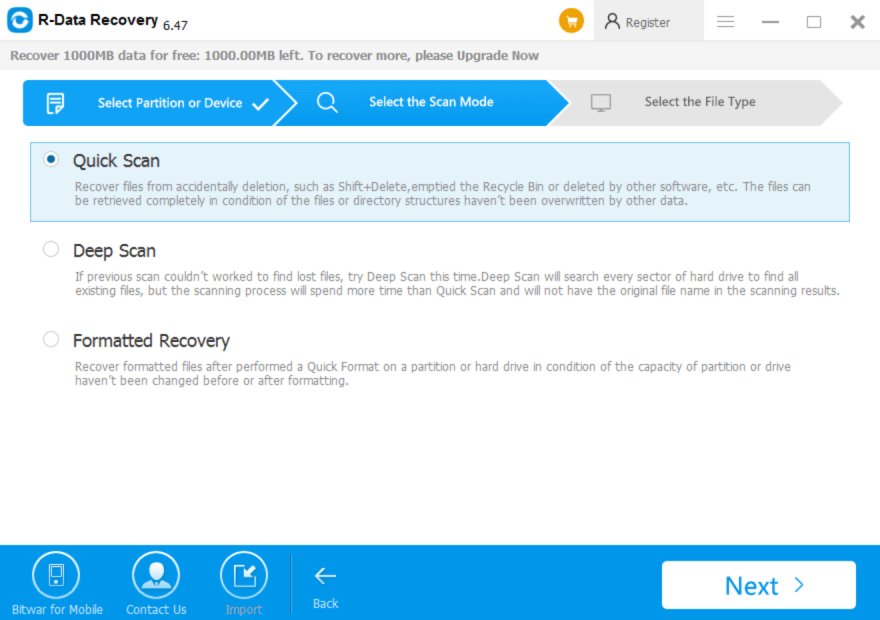Switch to Select Partition or Device step
This screenshot has width=880, height=620.
pos(160,103)
